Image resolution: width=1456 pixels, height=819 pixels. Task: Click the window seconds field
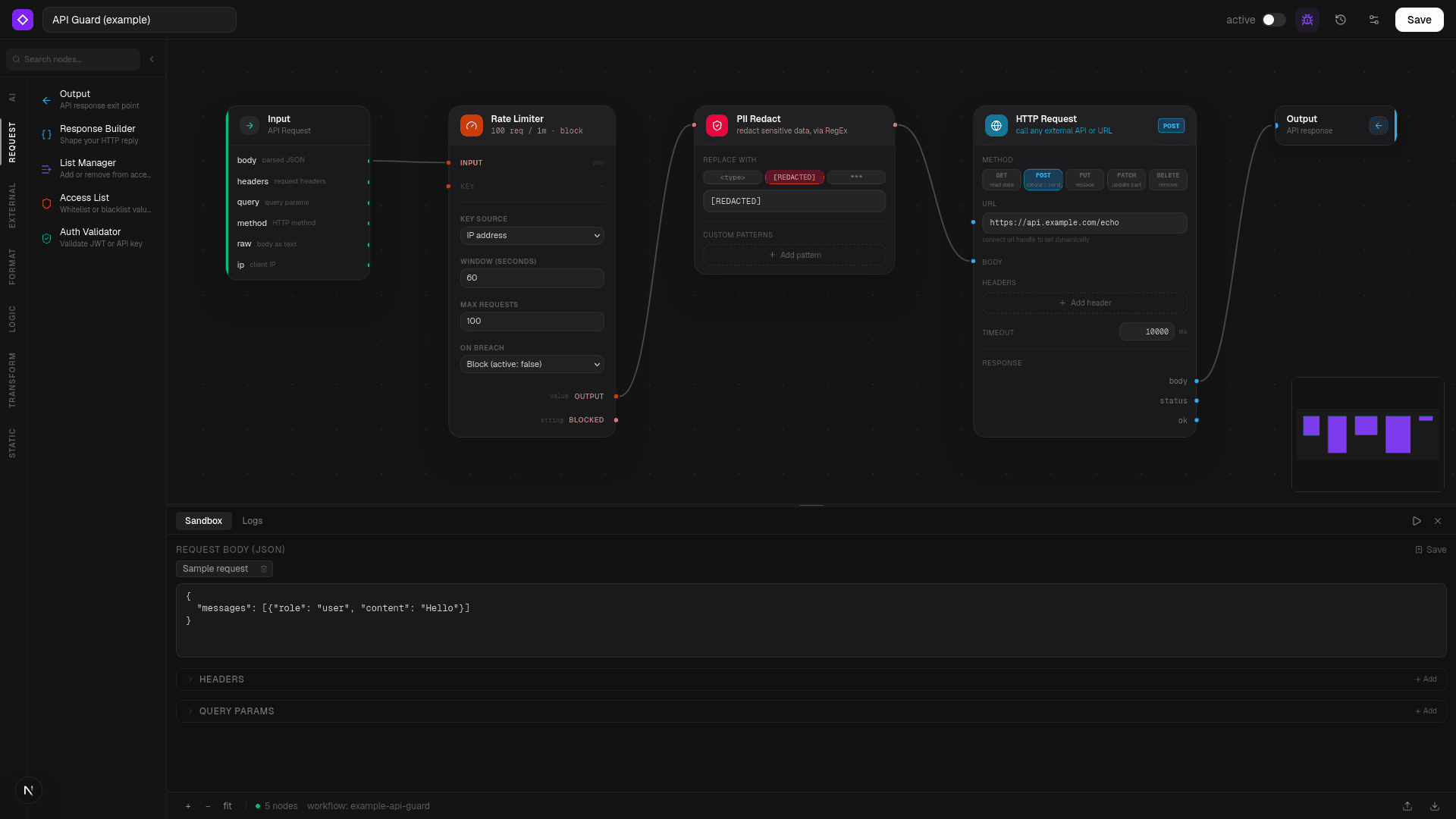pyautogui.click(x=532, y=278)
